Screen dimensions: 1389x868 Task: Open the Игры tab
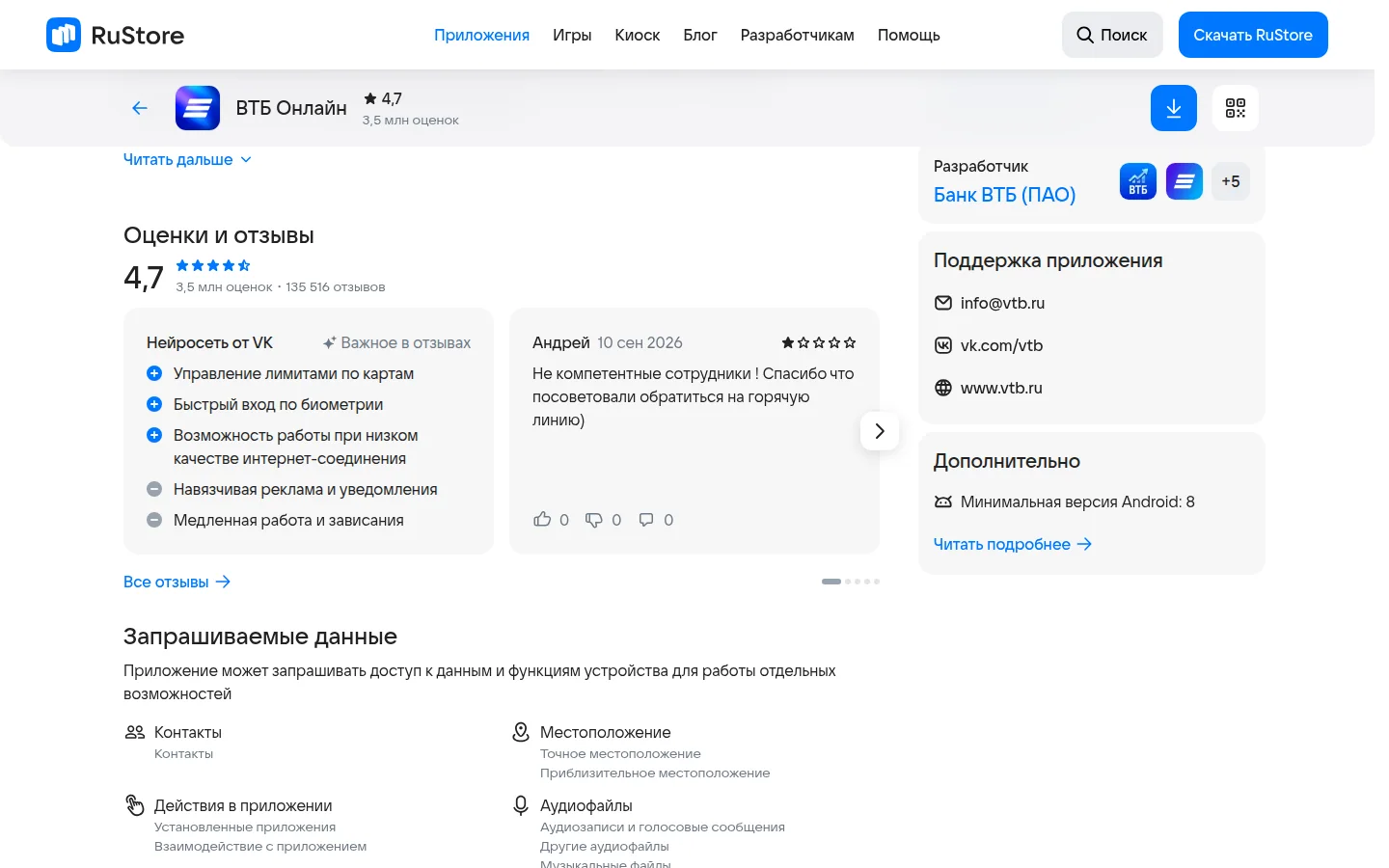coord(572,35)
